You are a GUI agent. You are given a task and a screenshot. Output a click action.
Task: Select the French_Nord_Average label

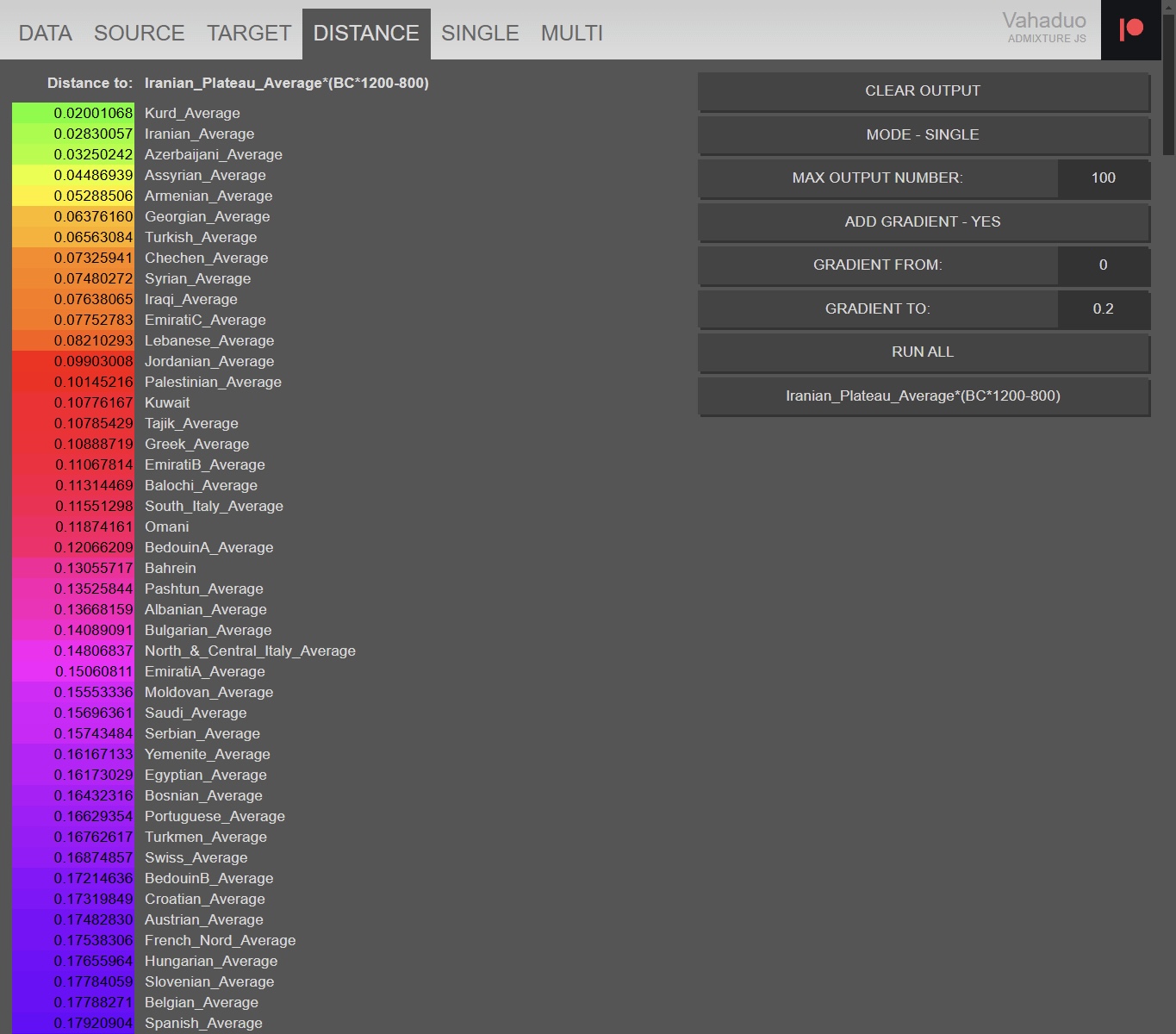point(220,941)
